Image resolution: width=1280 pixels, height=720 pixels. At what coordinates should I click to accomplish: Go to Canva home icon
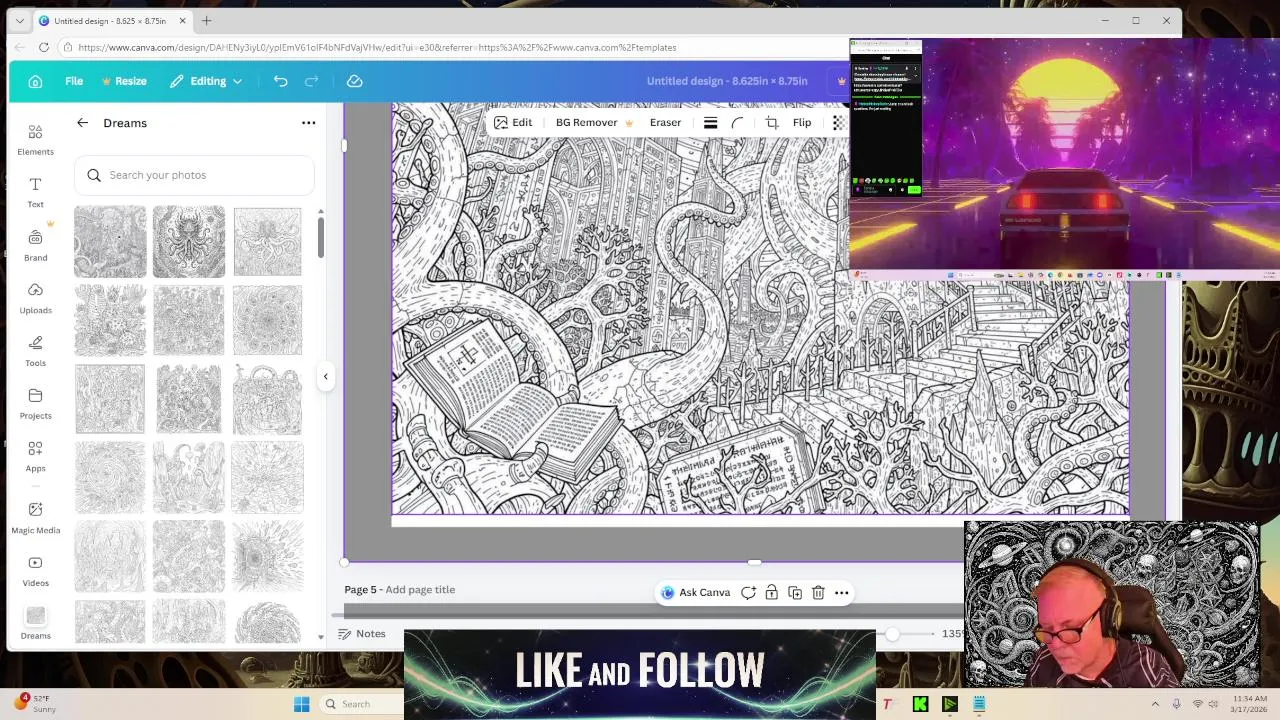(35, 81)
